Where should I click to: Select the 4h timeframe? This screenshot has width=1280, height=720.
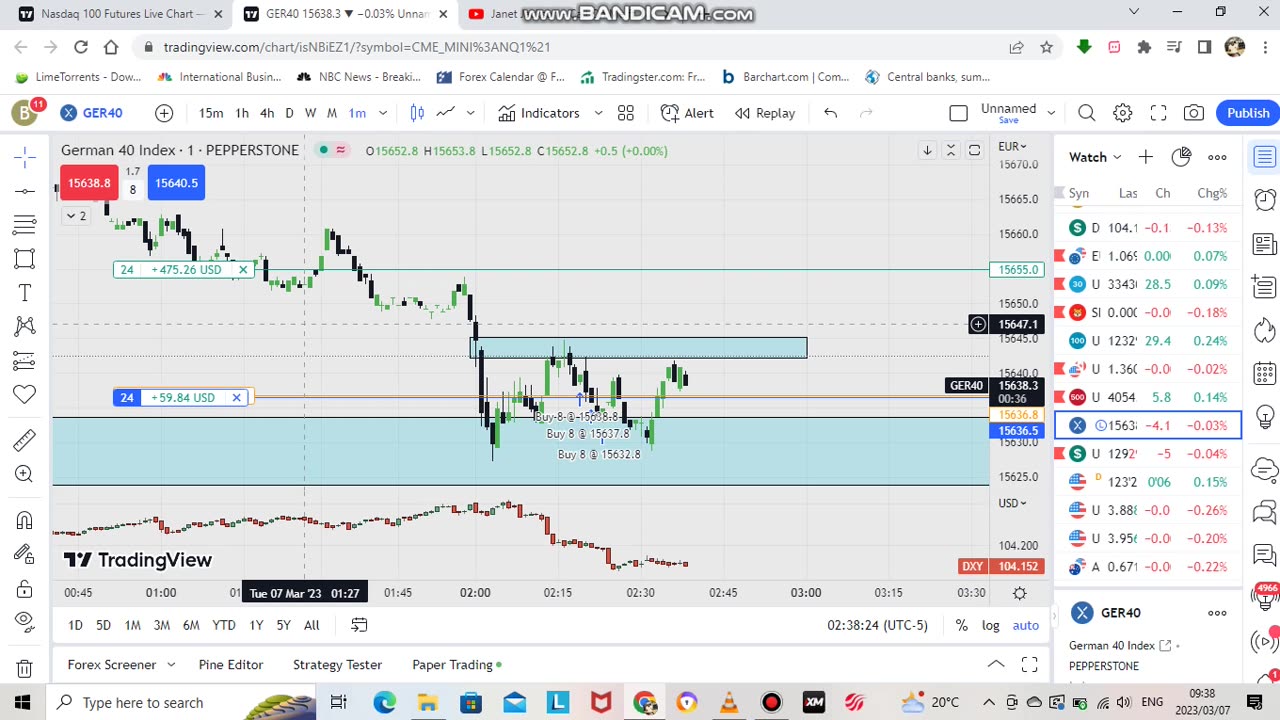coord(267,113)
